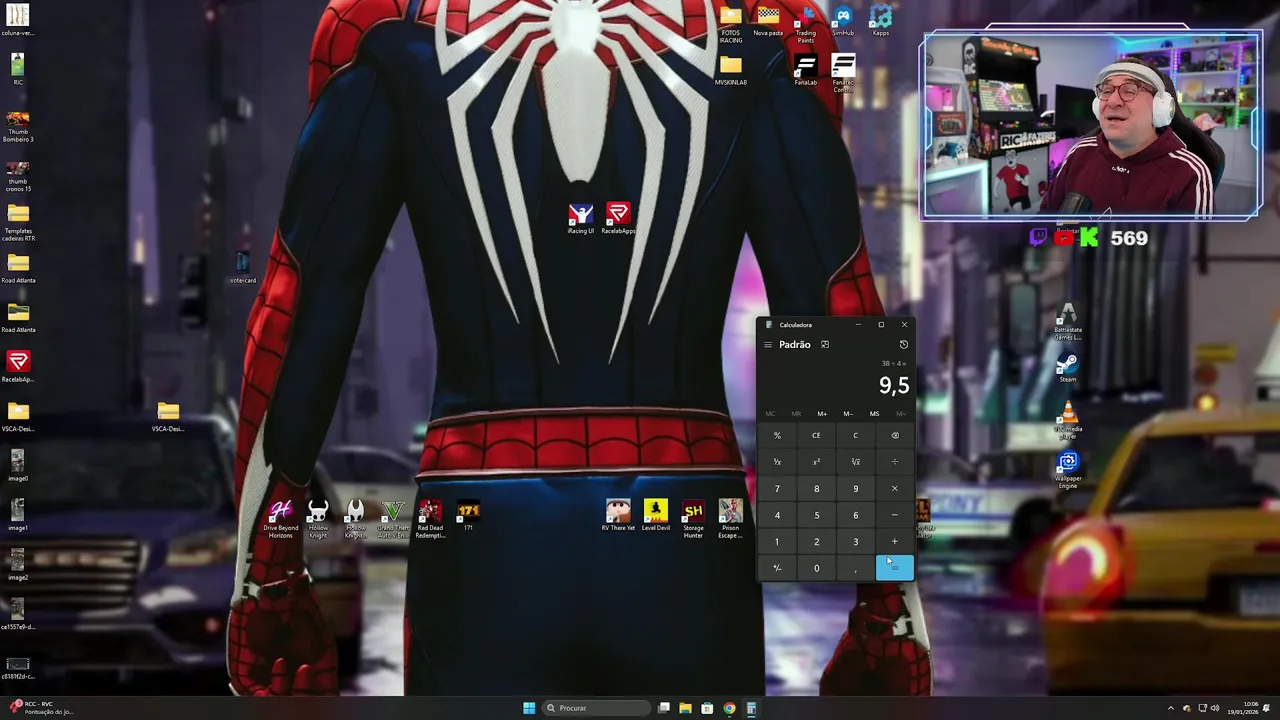
Task: Select the Nova pasta folder
Action: 768,22
